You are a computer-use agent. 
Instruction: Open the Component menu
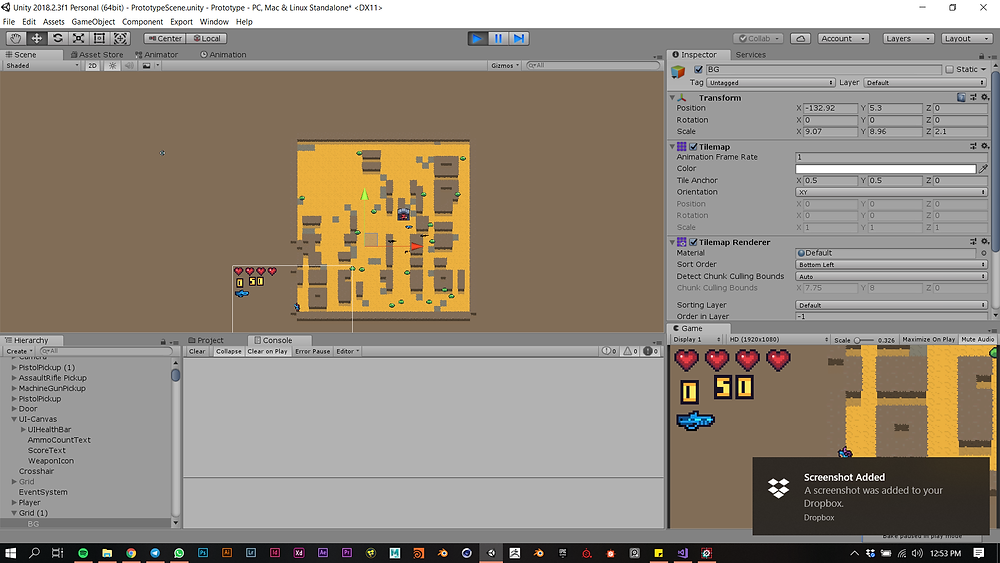point(142,22)
